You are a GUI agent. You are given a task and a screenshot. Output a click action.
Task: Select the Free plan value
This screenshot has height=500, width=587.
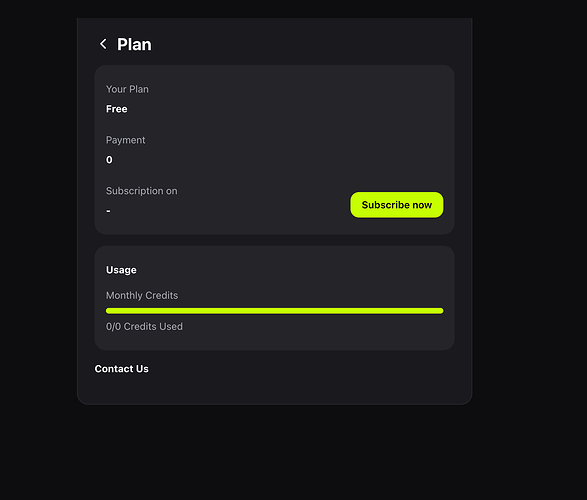pos(116,109)
